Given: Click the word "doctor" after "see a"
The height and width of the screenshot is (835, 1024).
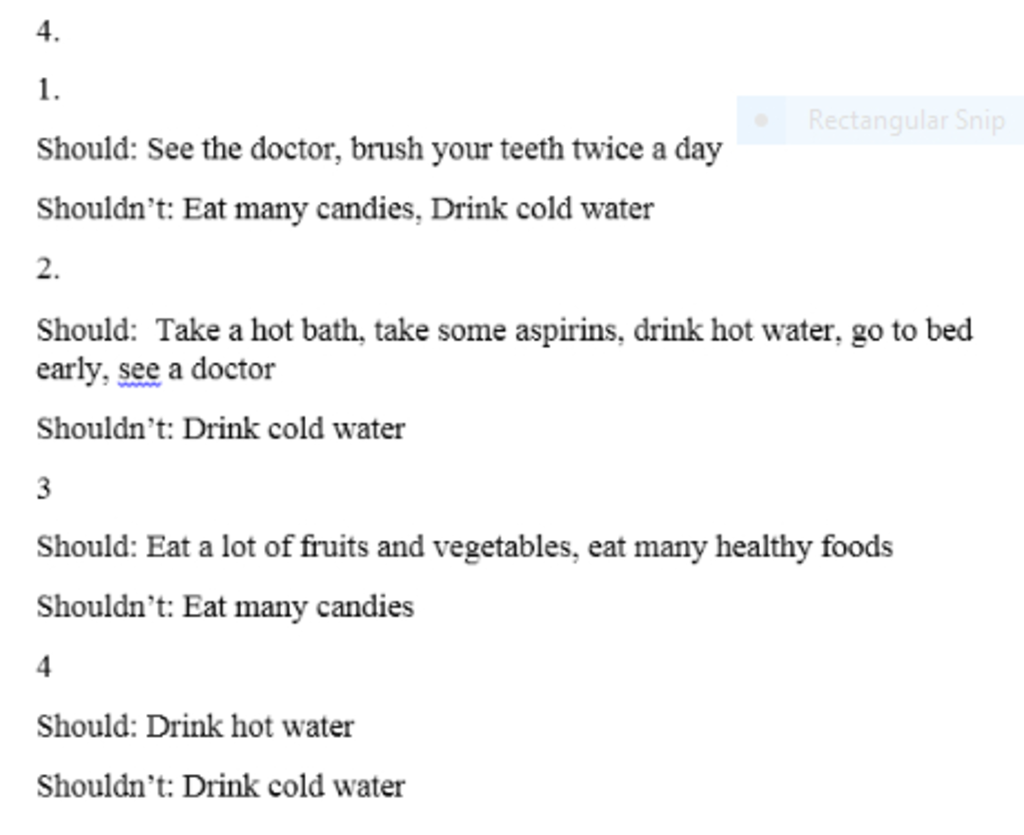Looking at the screenshot, I should [232, 370].
